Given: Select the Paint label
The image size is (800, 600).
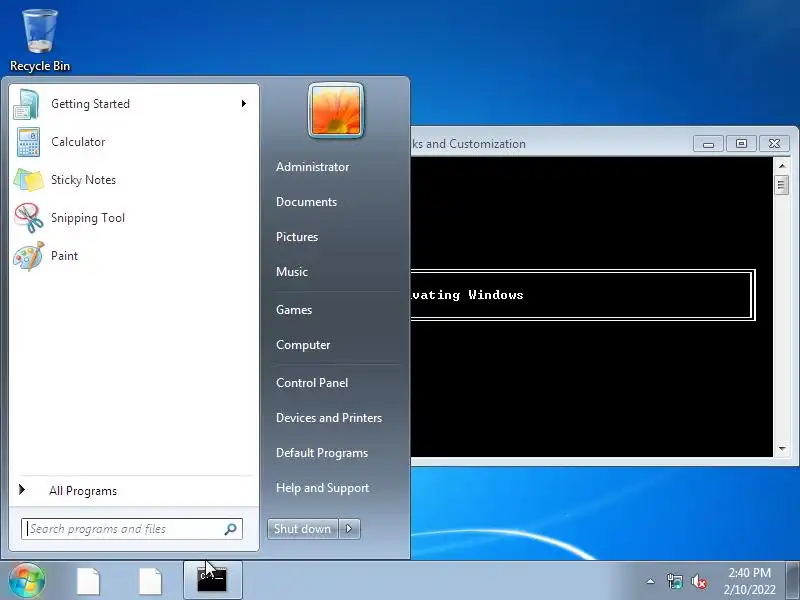Looking at the screenshot, I should pyautogui.click(x=64, y=256).
